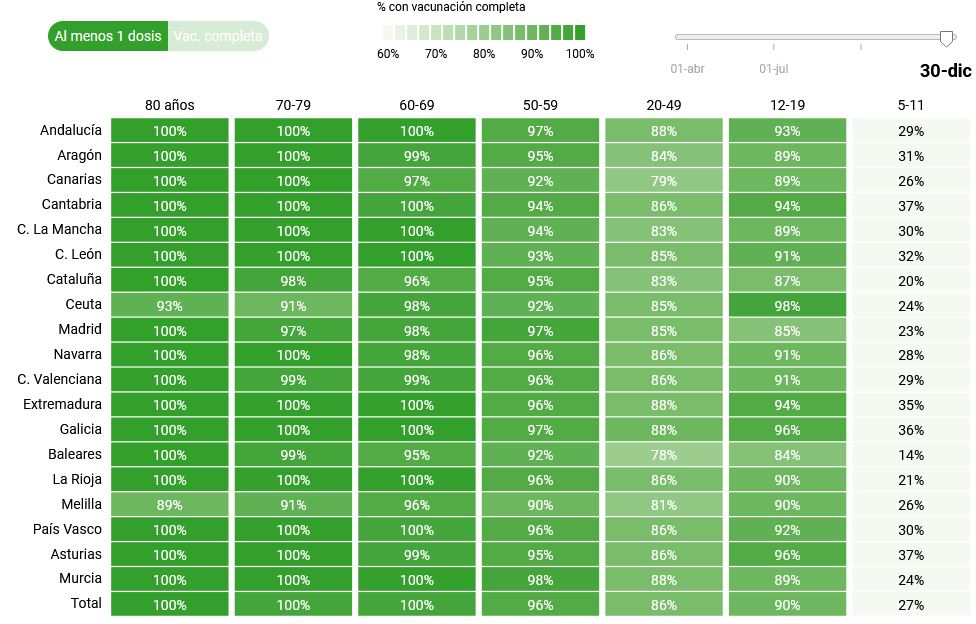Screen dimensions: 976x624
Task: Click the darkest 100% legend swatch
Action: coord(580,32)
